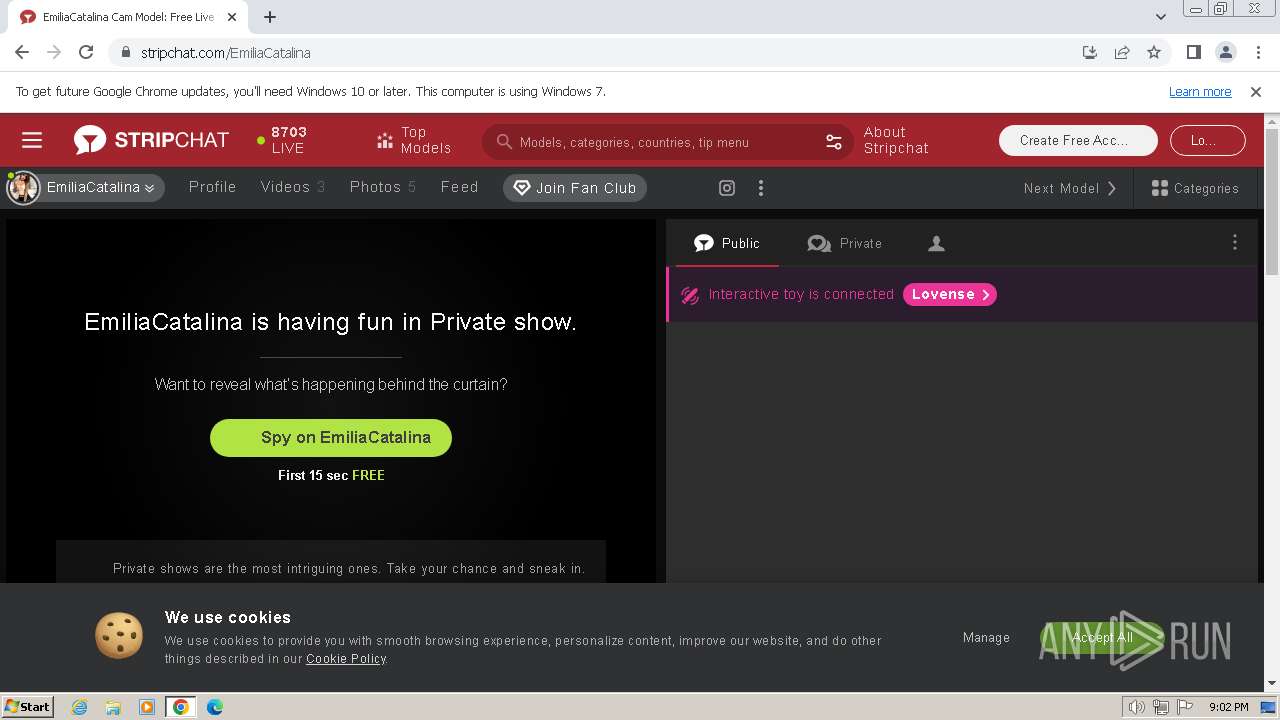This screenshot has width=1280, height=720.
Task: Click the Stripchat logo
Action: [151, 140]
